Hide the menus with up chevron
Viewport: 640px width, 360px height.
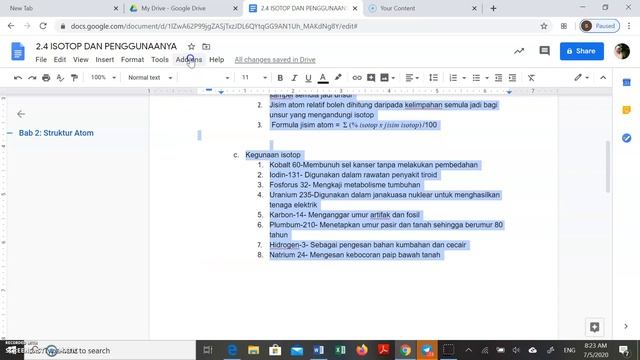coord(603,78)
